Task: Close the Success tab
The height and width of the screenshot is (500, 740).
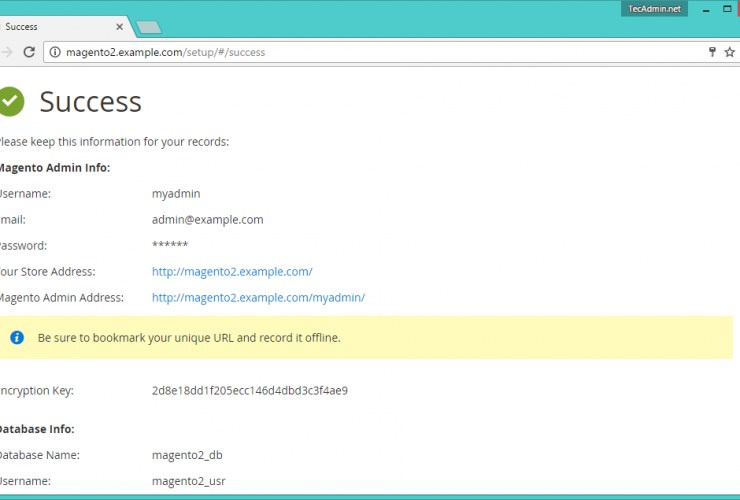Action: pyautogui.click(x=120, y=27)
